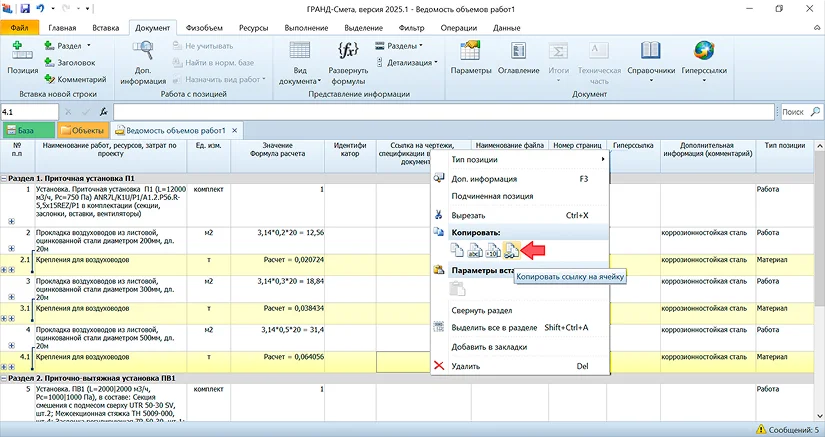The image size is (825, 437).
Task: Open the Customize quick access toolbar arrow
Action: tap(87, 9)
